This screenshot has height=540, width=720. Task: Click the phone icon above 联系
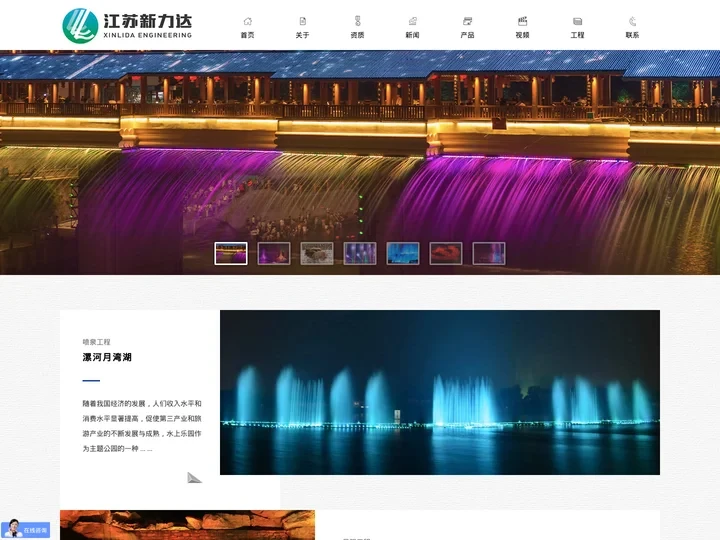(x=632, y=21)
